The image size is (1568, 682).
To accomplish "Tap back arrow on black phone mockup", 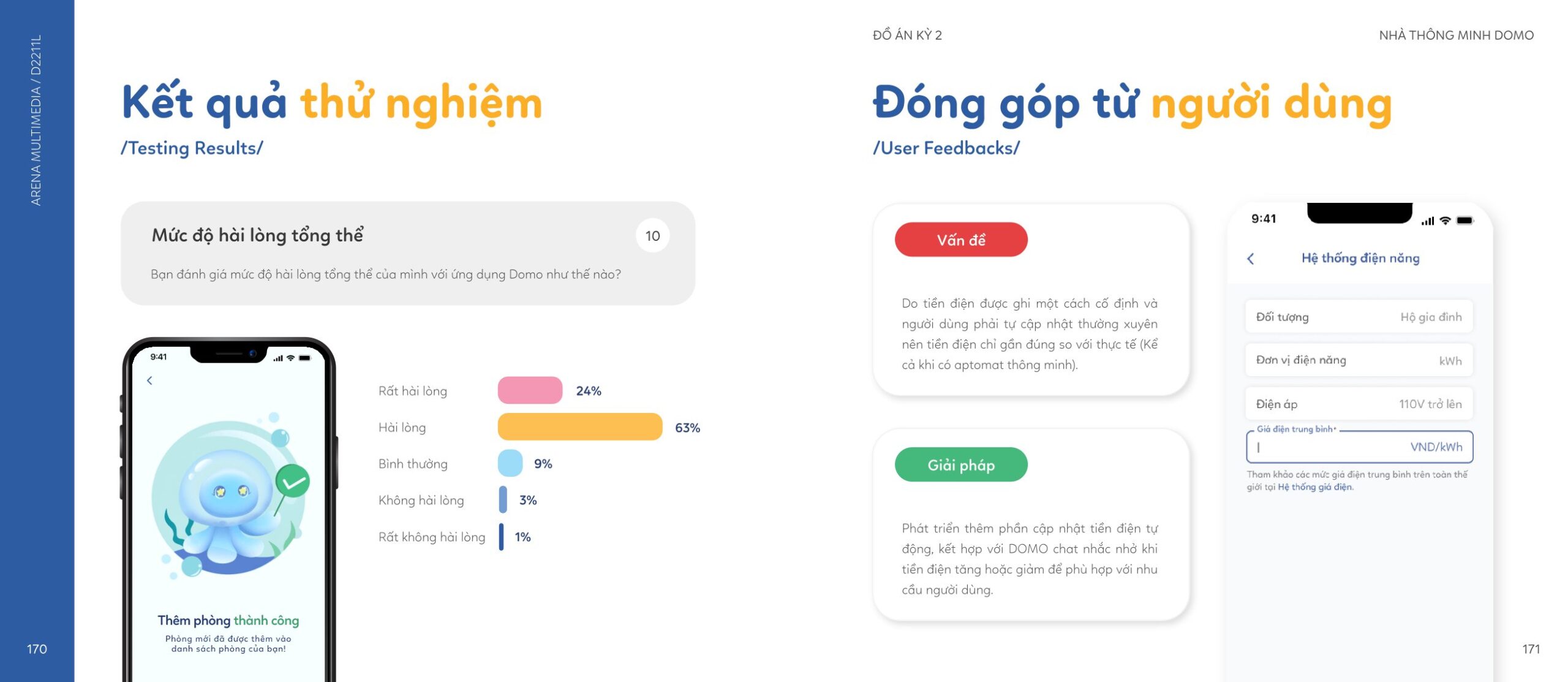I will pyautogui.click(x=149, y=381).
